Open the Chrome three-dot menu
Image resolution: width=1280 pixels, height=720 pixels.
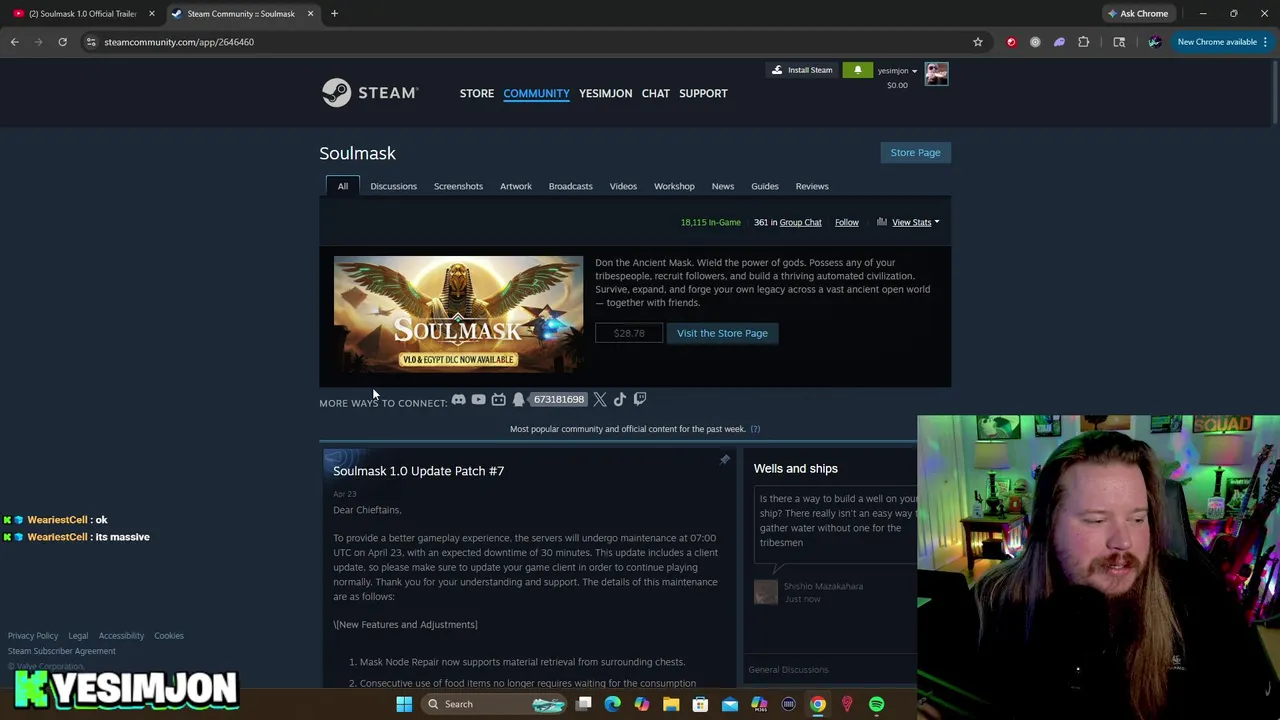click(x=1265, y=42)
